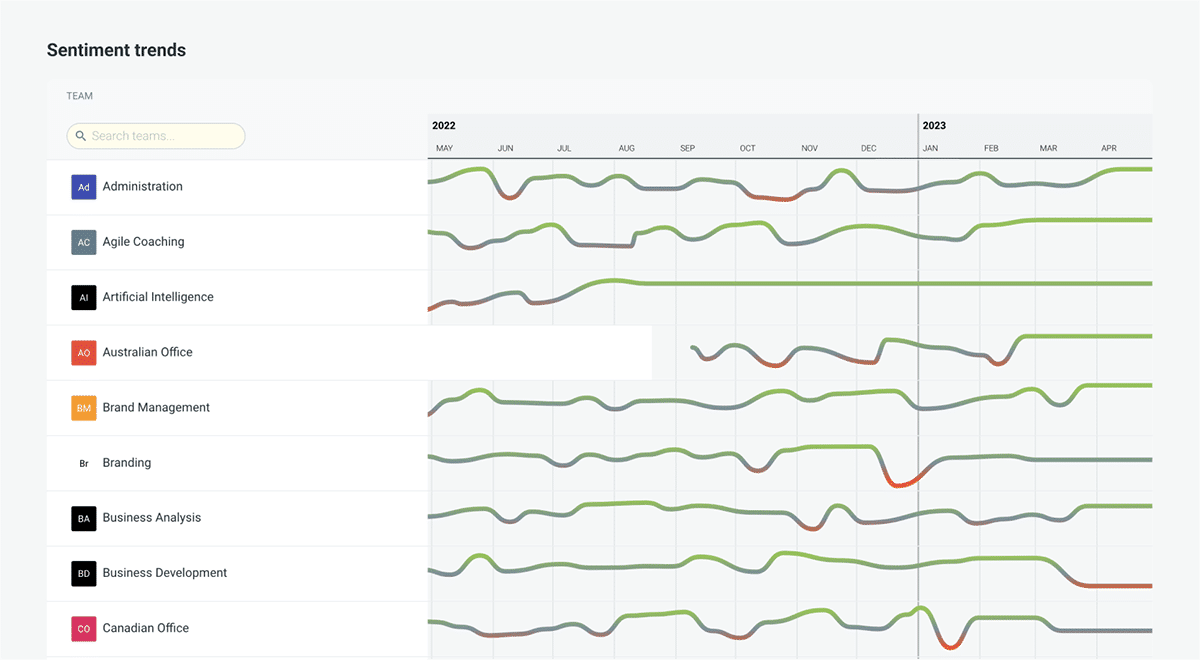The height and width of the screenshot is (660, 1200).
Task: Select the AUG month in timeline header
Action: click(x=626, y=149)
